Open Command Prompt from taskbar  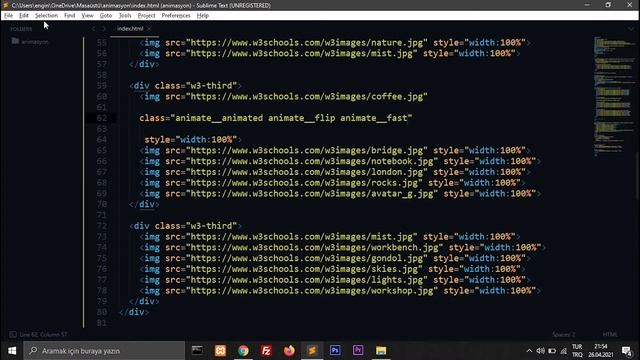point(197,351)
